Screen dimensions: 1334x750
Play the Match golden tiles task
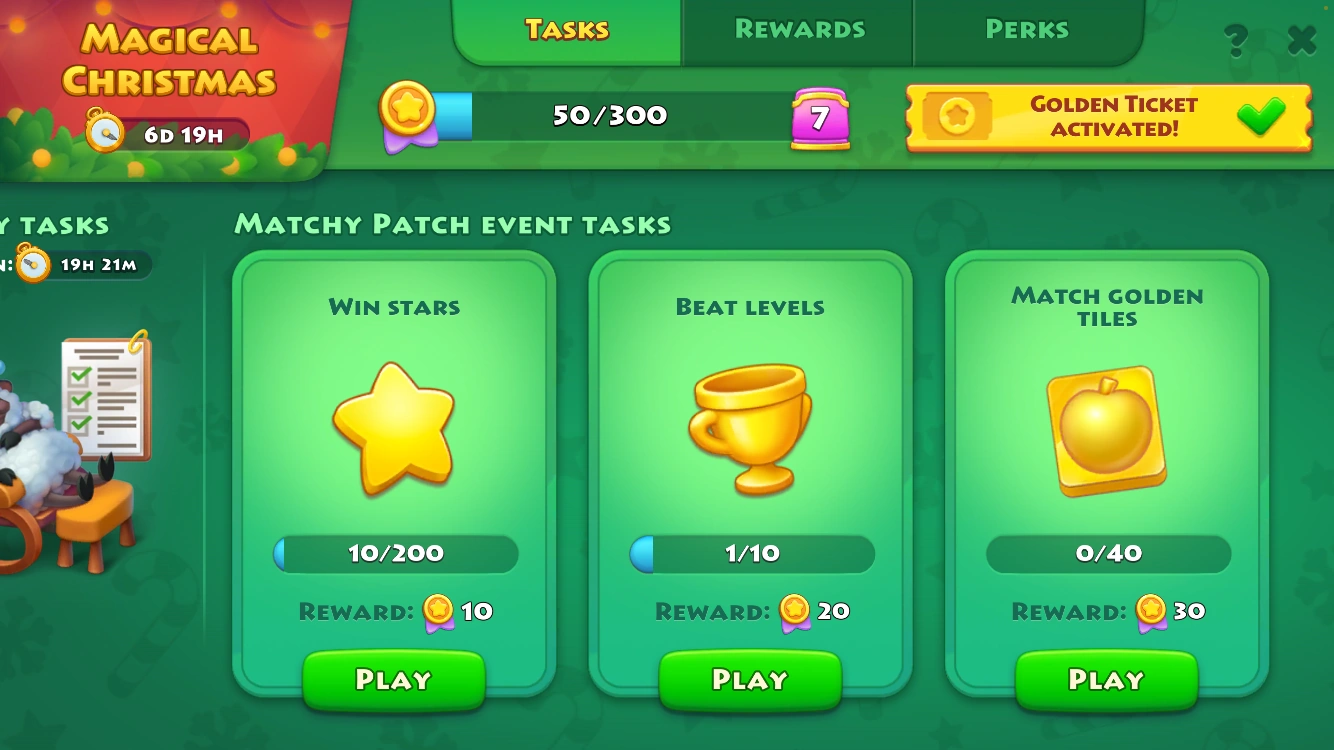(x=1107, y=680)
